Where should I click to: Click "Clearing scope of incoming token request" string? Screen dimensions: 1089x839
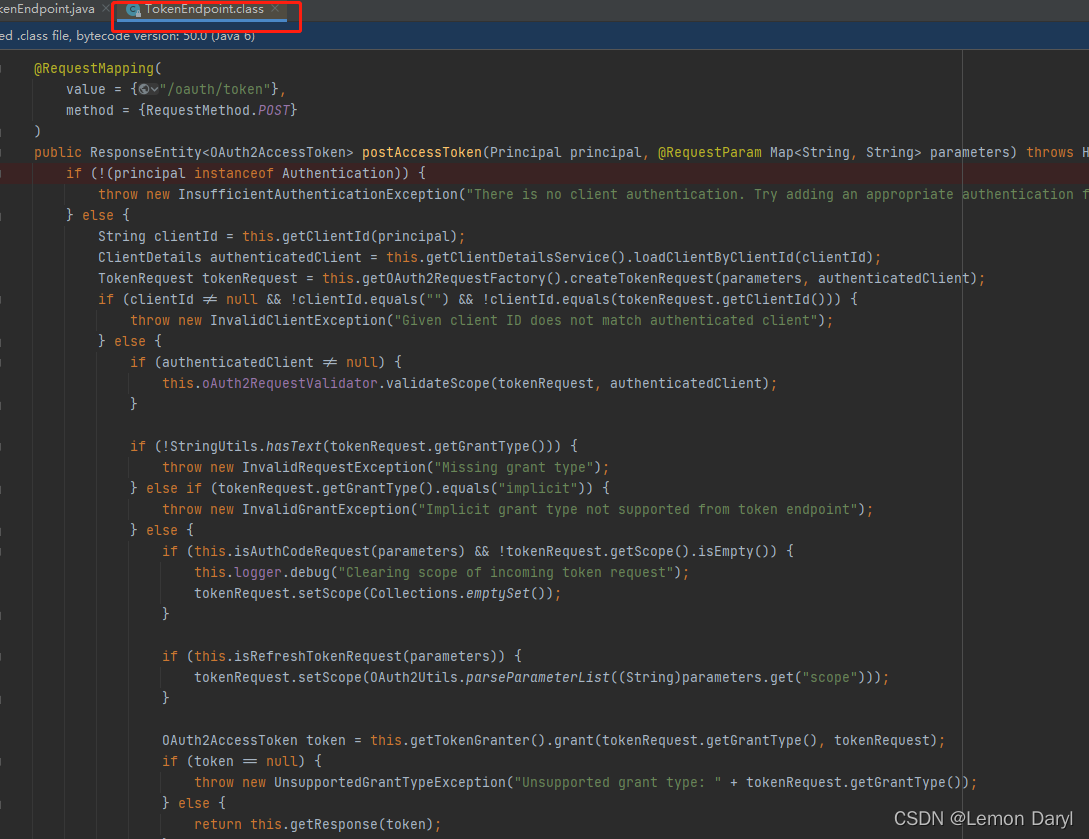point(506,572)
